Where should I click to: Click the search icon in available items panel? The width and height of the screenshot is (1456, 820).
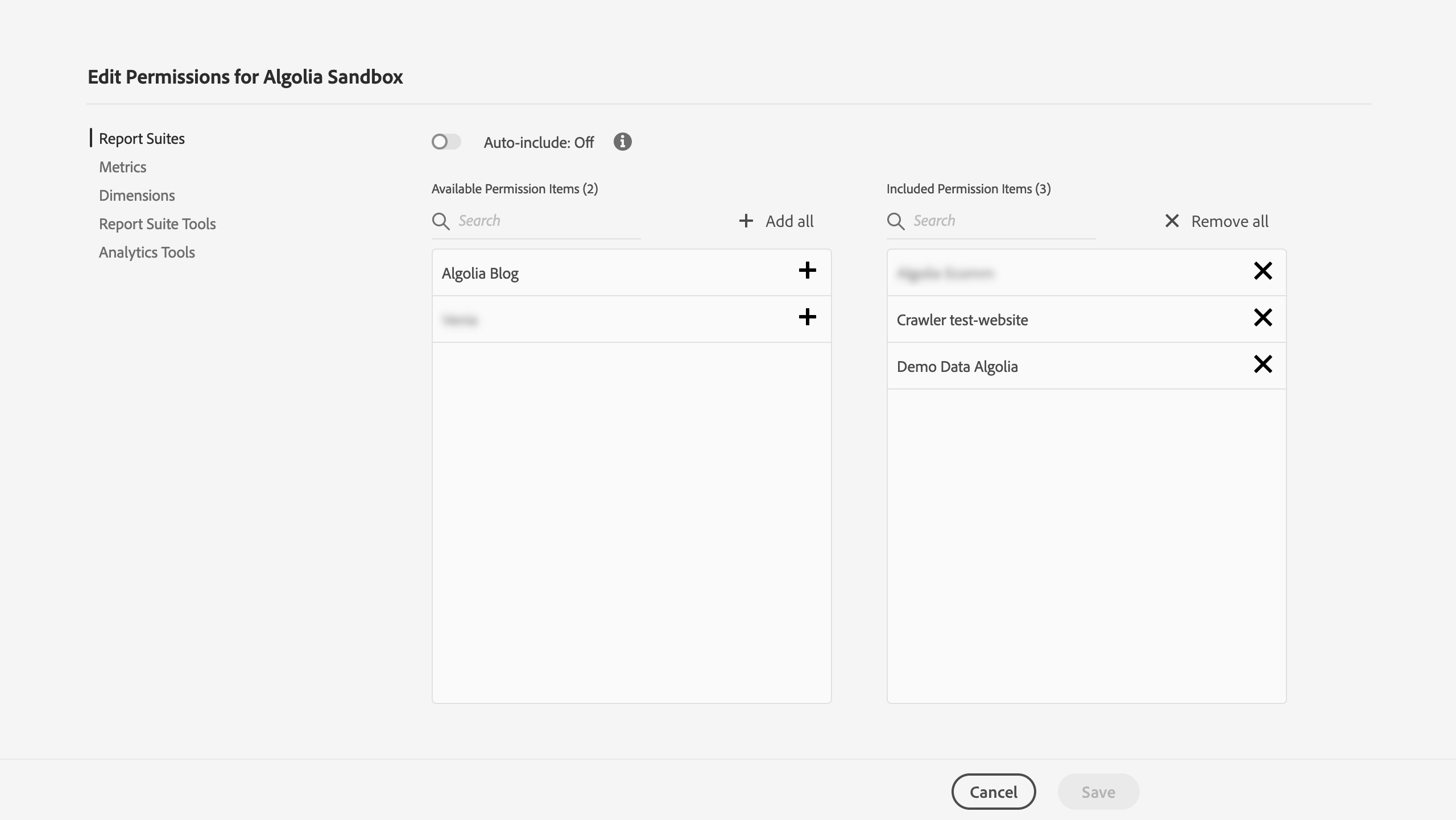point(440,220)
